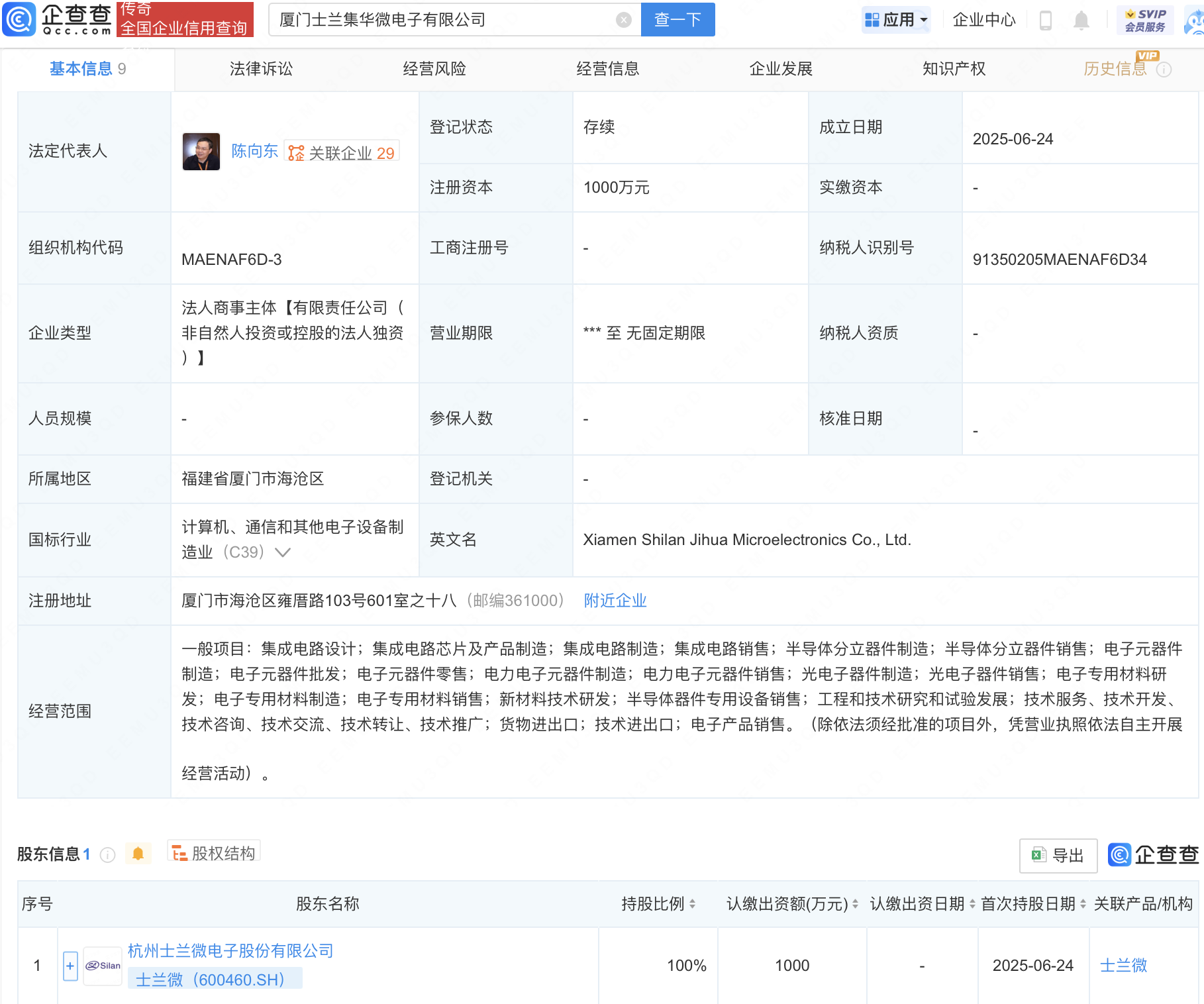Click English name Xiamen Shilan Jihua Microelectronics

(x=747, y=540)
